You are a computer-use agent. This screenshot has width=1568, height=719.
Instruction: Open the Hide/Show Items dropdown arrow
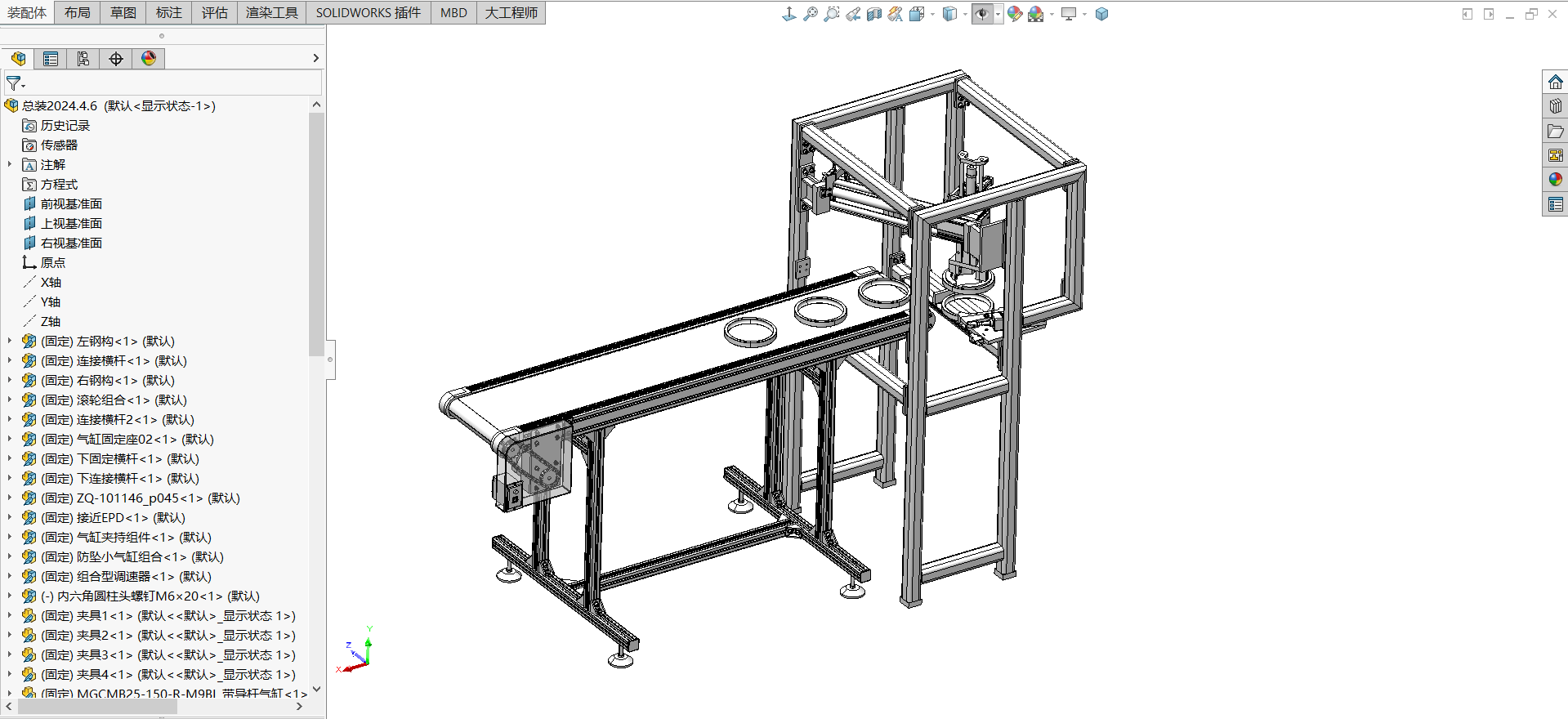pos(998,14)
